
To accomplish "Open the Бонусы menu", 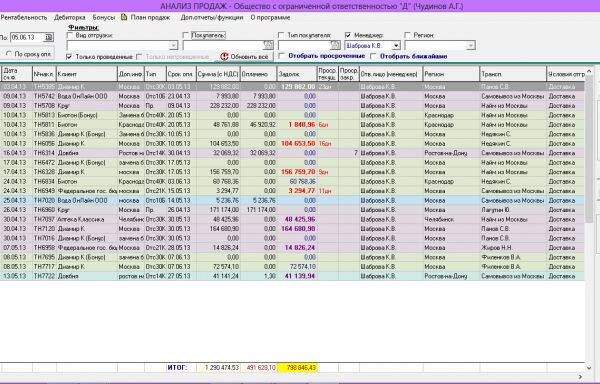I will click(104, 18).
